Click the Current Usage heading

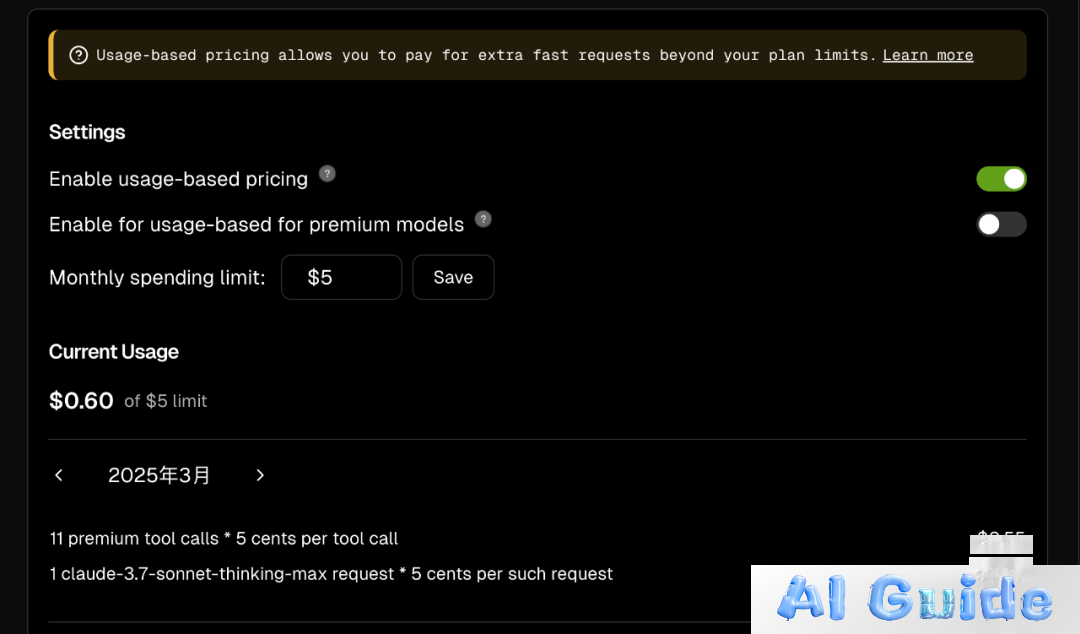(x=114, y=351)
